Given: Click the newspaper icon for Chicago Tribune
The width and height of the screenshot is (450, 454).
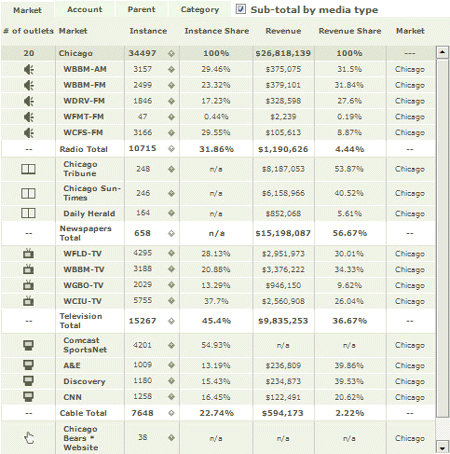Looking at the screenshot, I should point(28,169).
